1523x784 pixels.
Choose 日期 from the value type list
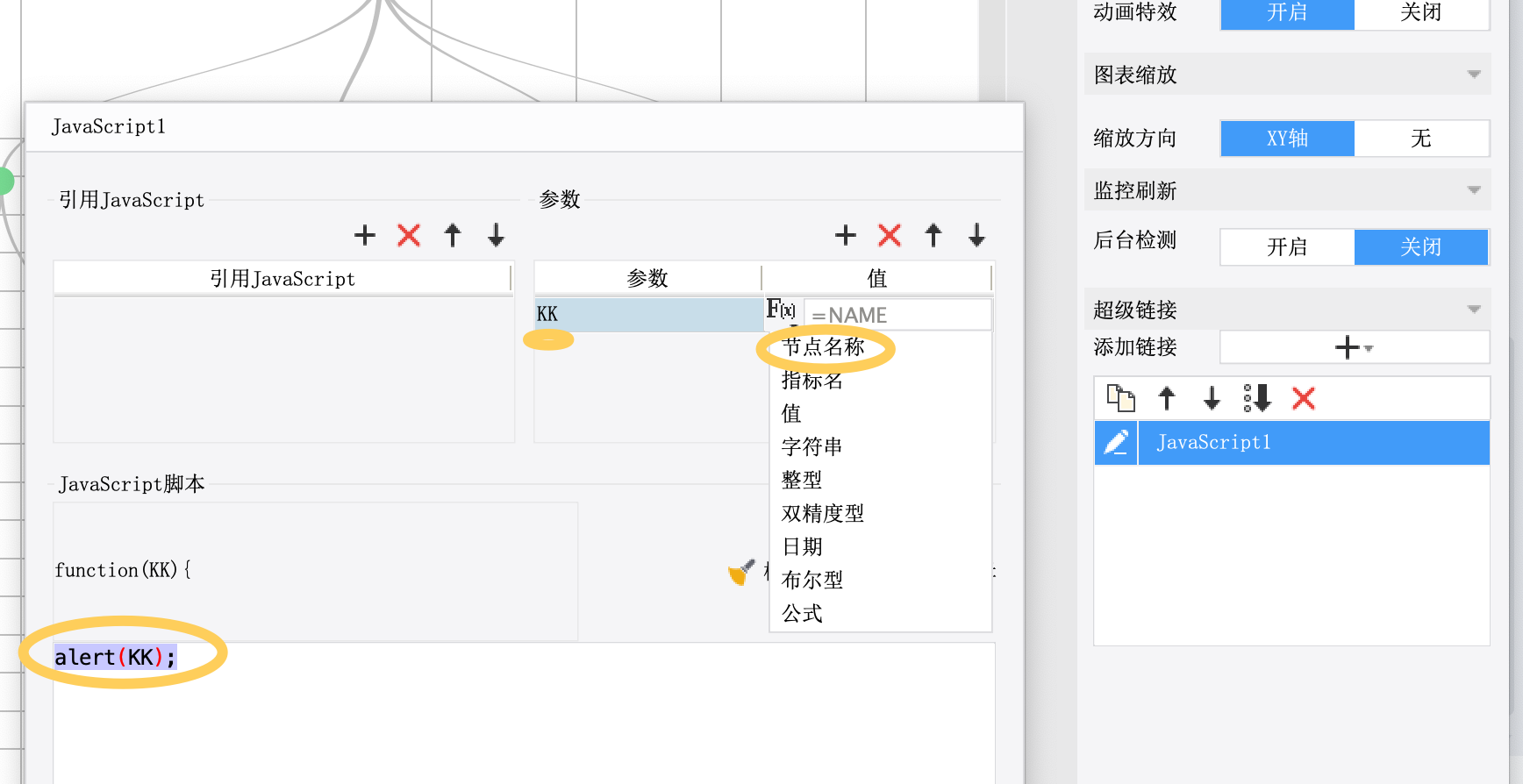pyautogui.click(x=880, y=547)
